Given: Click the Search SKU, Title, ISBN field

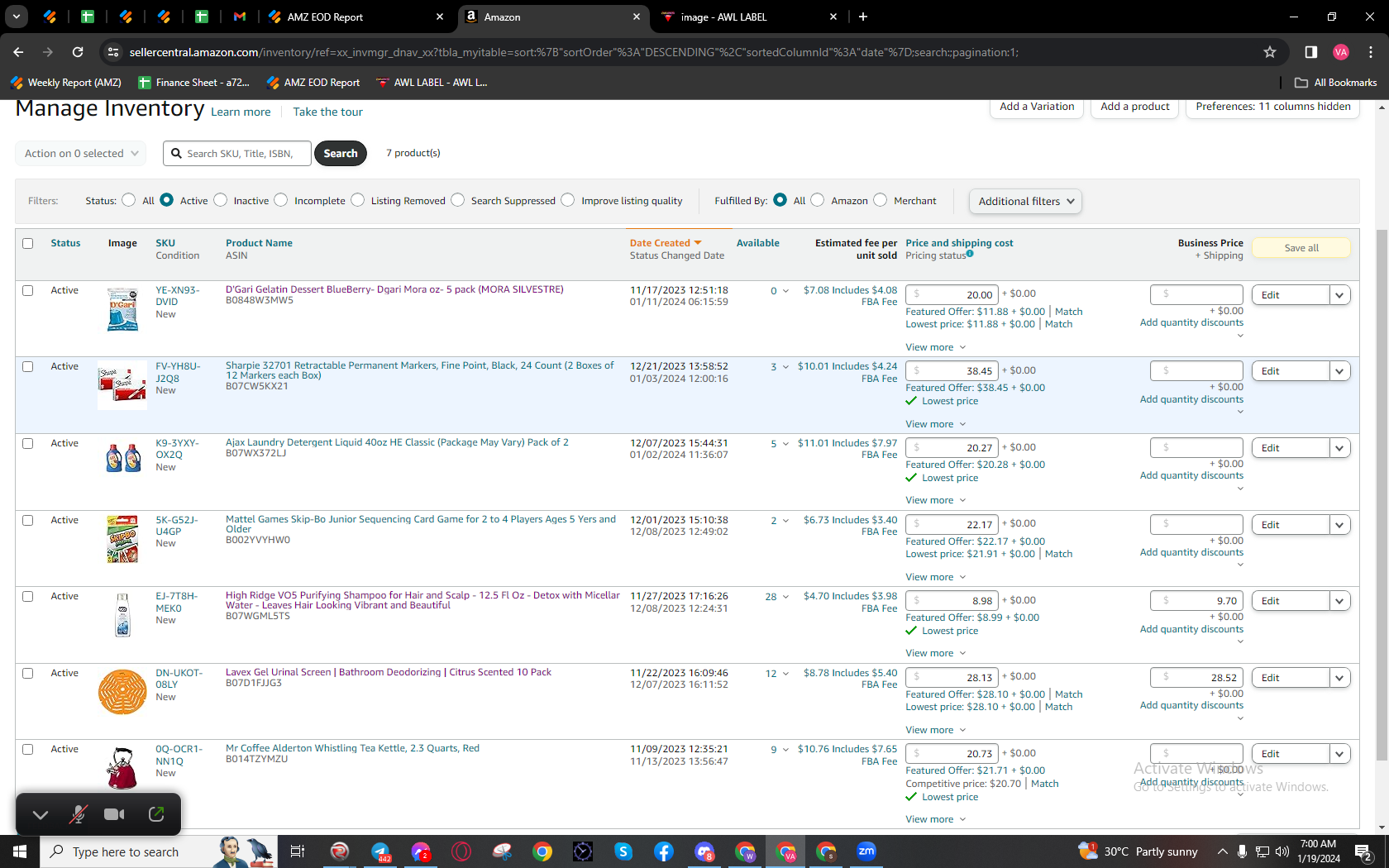Looking at the screenshot, I should click(x=237, y=153).
